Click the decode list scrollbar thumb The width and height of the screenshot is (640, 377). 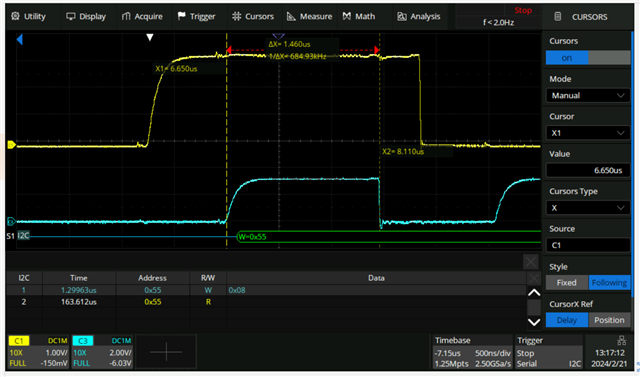click(534, 307)
